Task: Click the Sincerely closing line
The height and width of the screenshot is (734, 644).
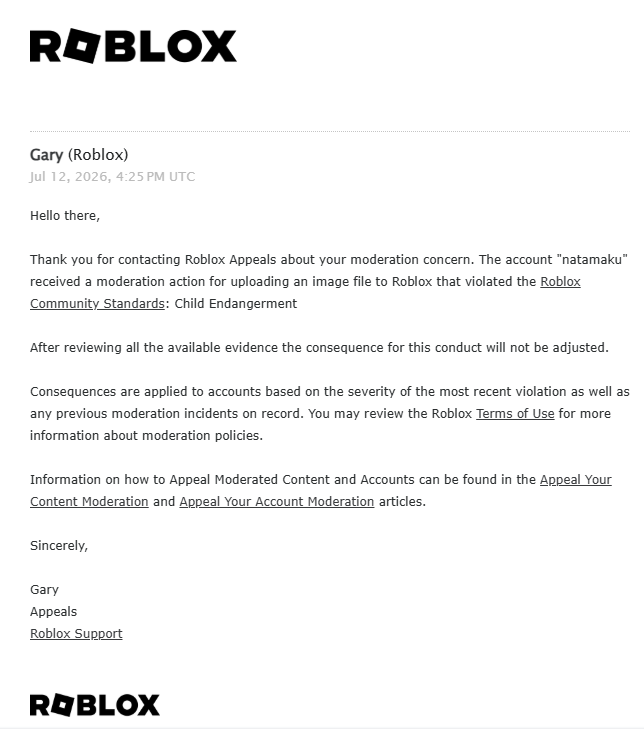Action: (59, 545)
